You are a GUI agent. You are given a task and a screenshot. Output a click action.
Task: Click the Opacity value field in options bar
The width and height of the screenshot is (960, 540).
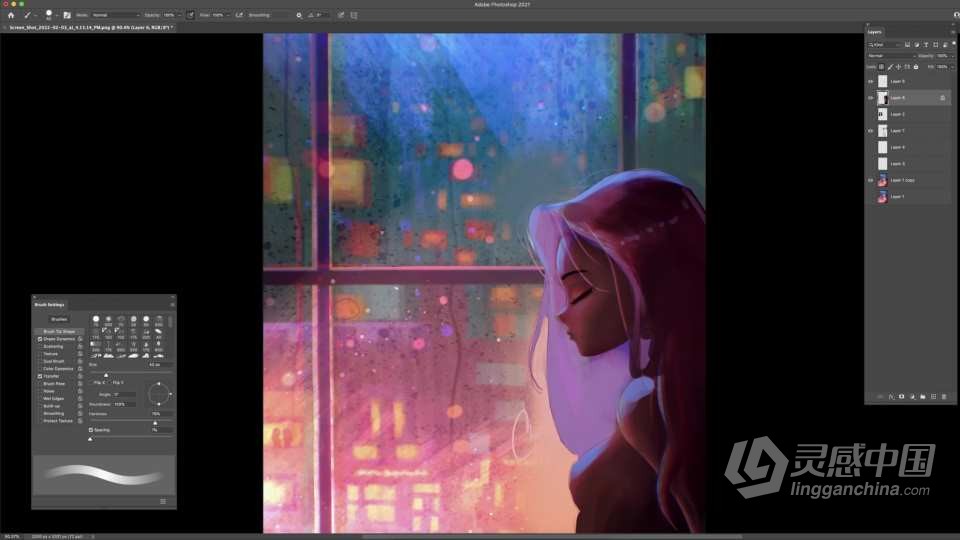click(x=169, y=15)
